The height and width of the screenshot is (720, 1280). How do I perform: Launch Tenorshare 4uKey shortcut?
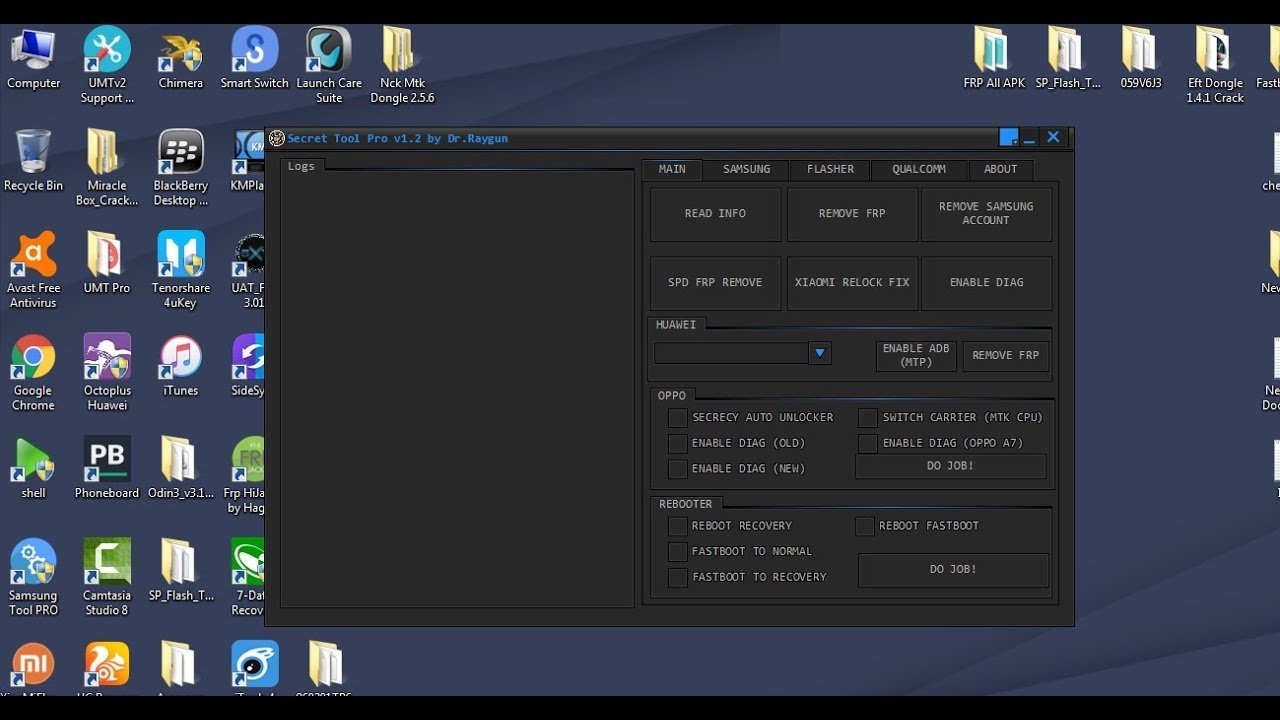[x=181, y=270]
